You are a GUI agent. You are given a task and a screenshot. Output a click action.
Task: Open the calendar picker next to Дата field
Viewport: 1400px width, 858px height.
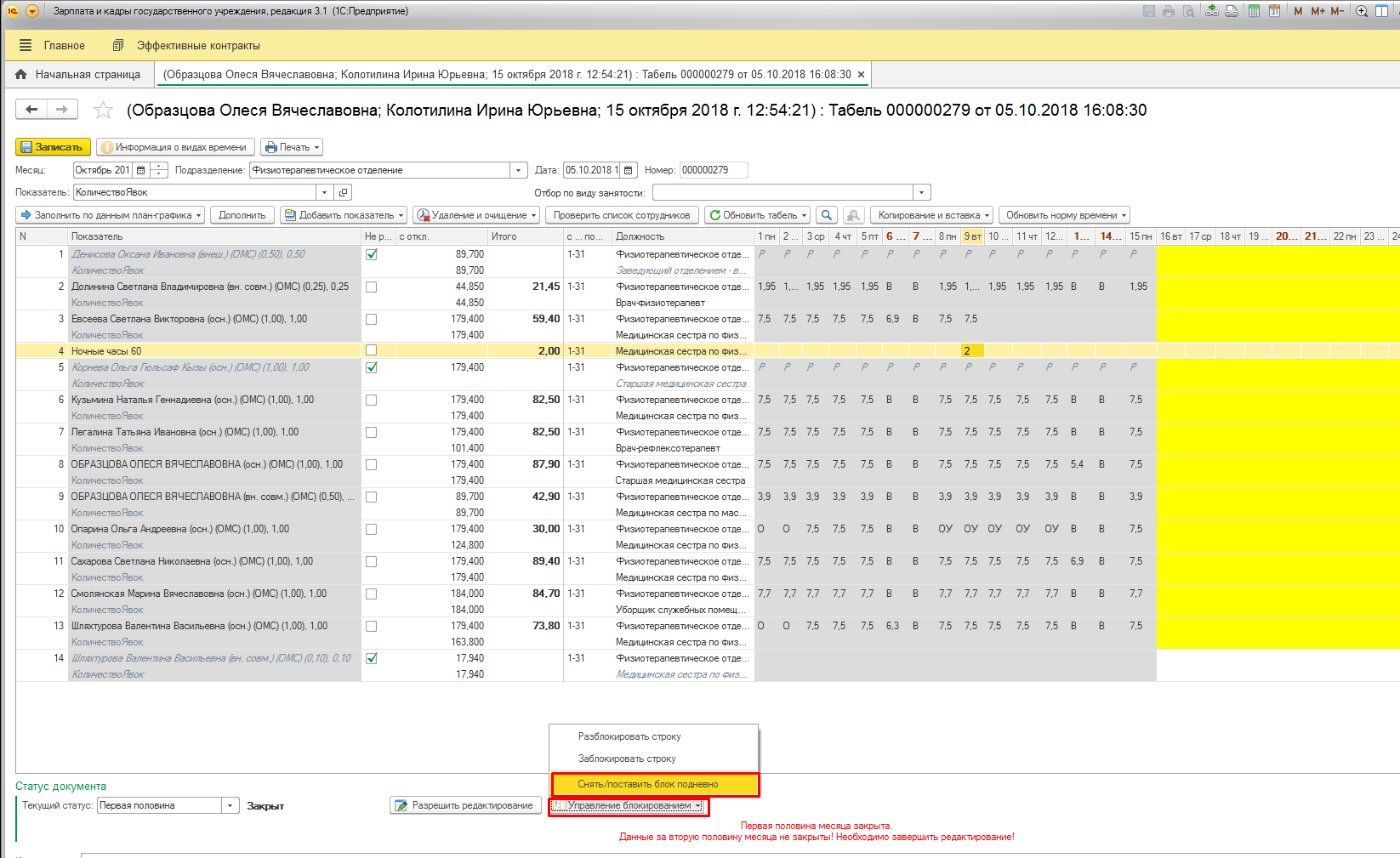point(629,170)
